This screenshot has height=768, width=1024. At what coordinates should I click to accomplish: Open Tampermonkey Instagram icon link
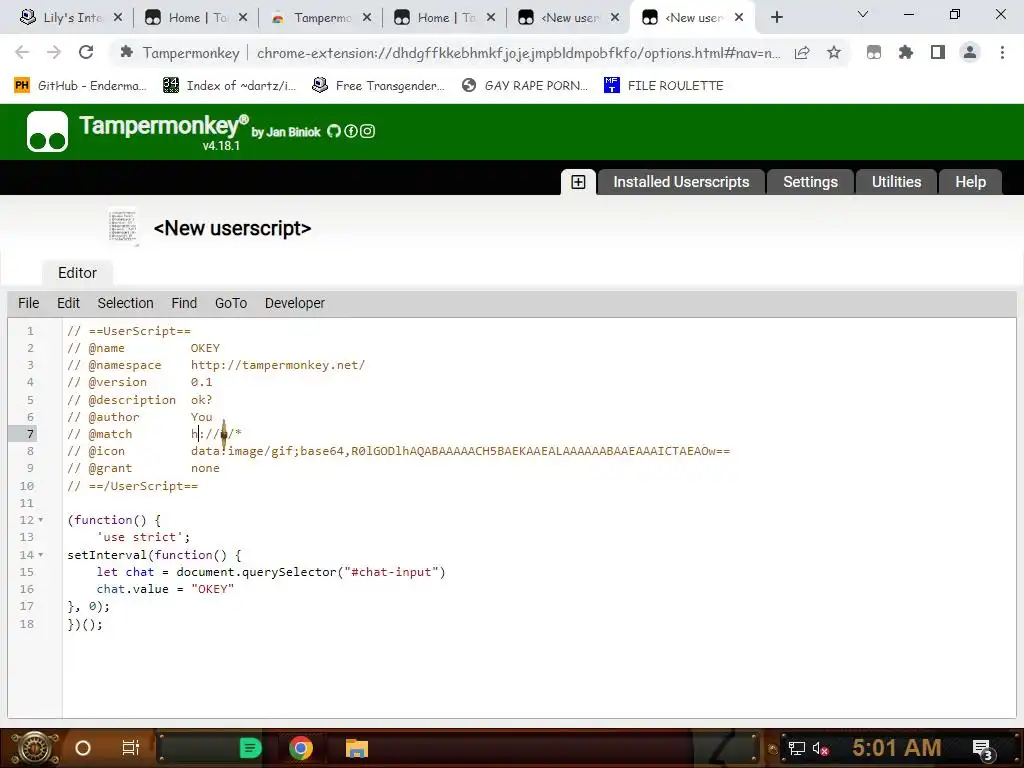tap(368, 131)
